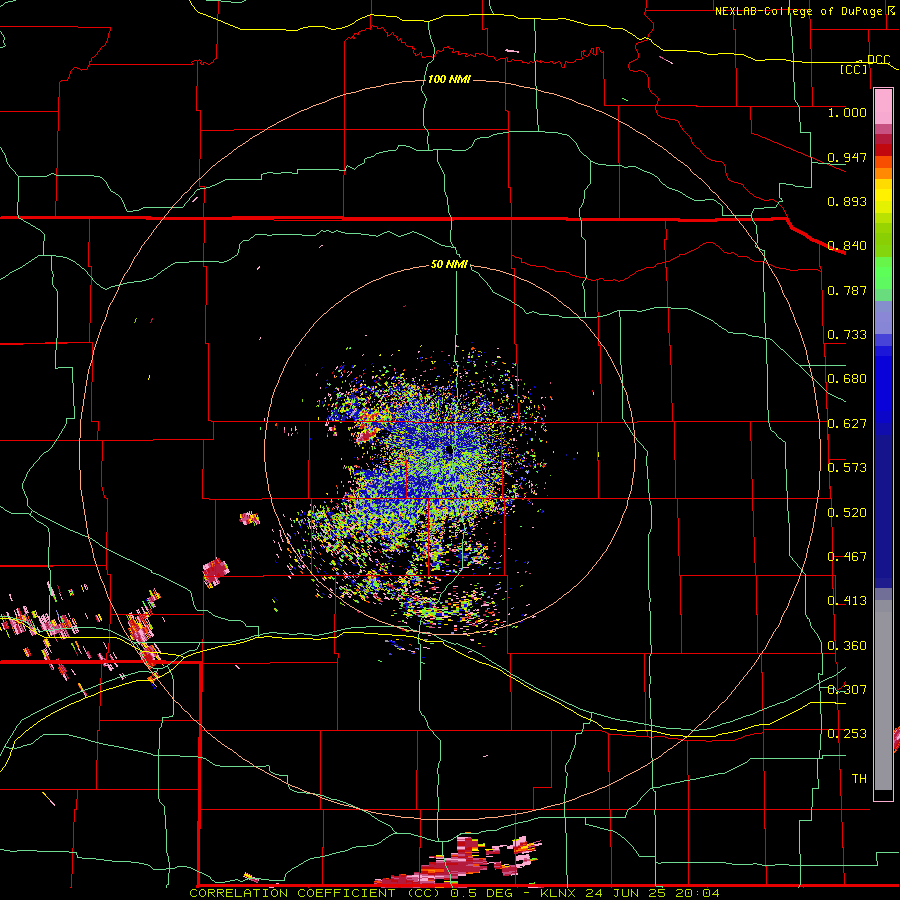Click the 0.733 color scale value
Viewport: 900px width, 900px height.
pos(847,335)
